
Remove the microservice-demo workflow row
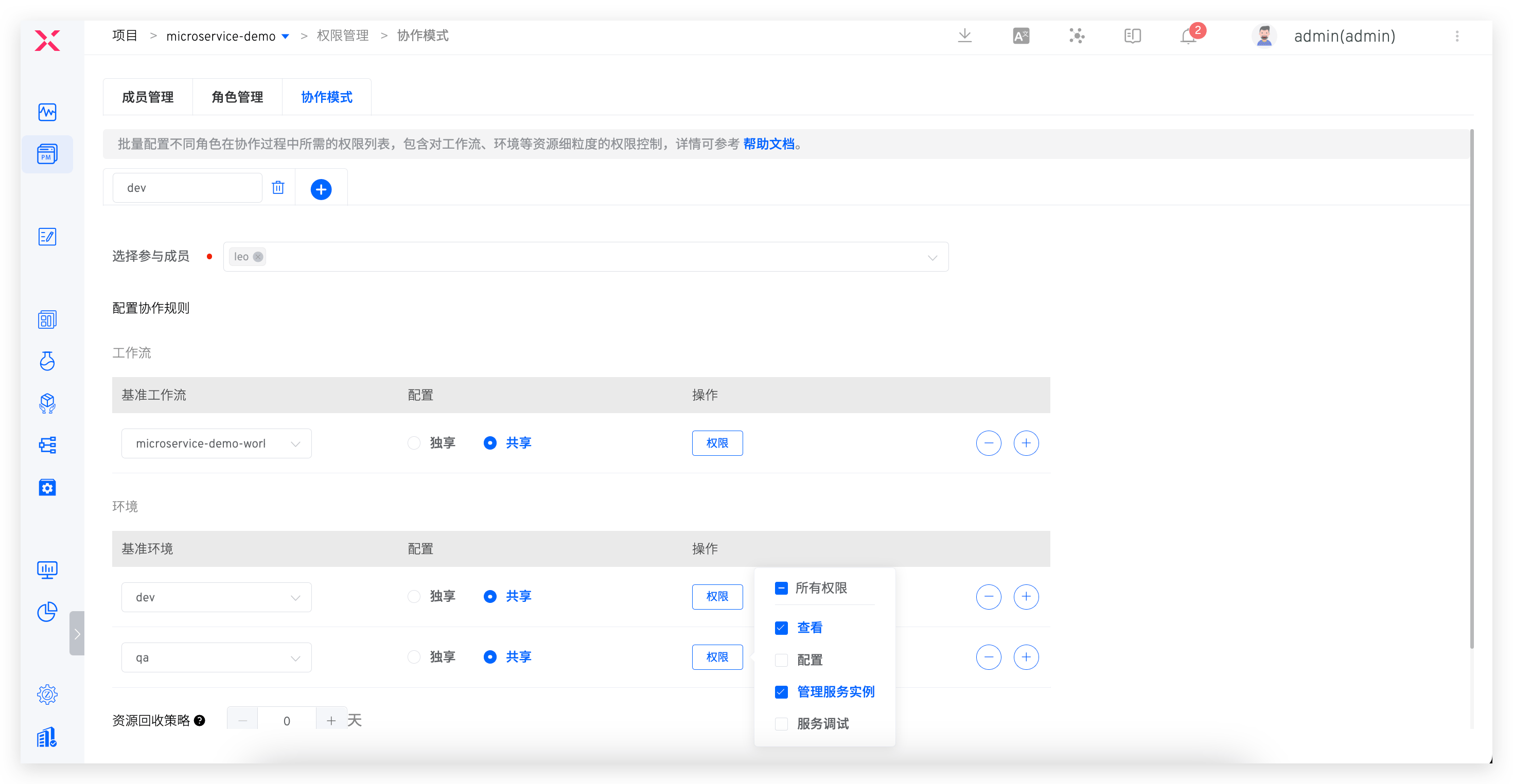coord(989,443)
